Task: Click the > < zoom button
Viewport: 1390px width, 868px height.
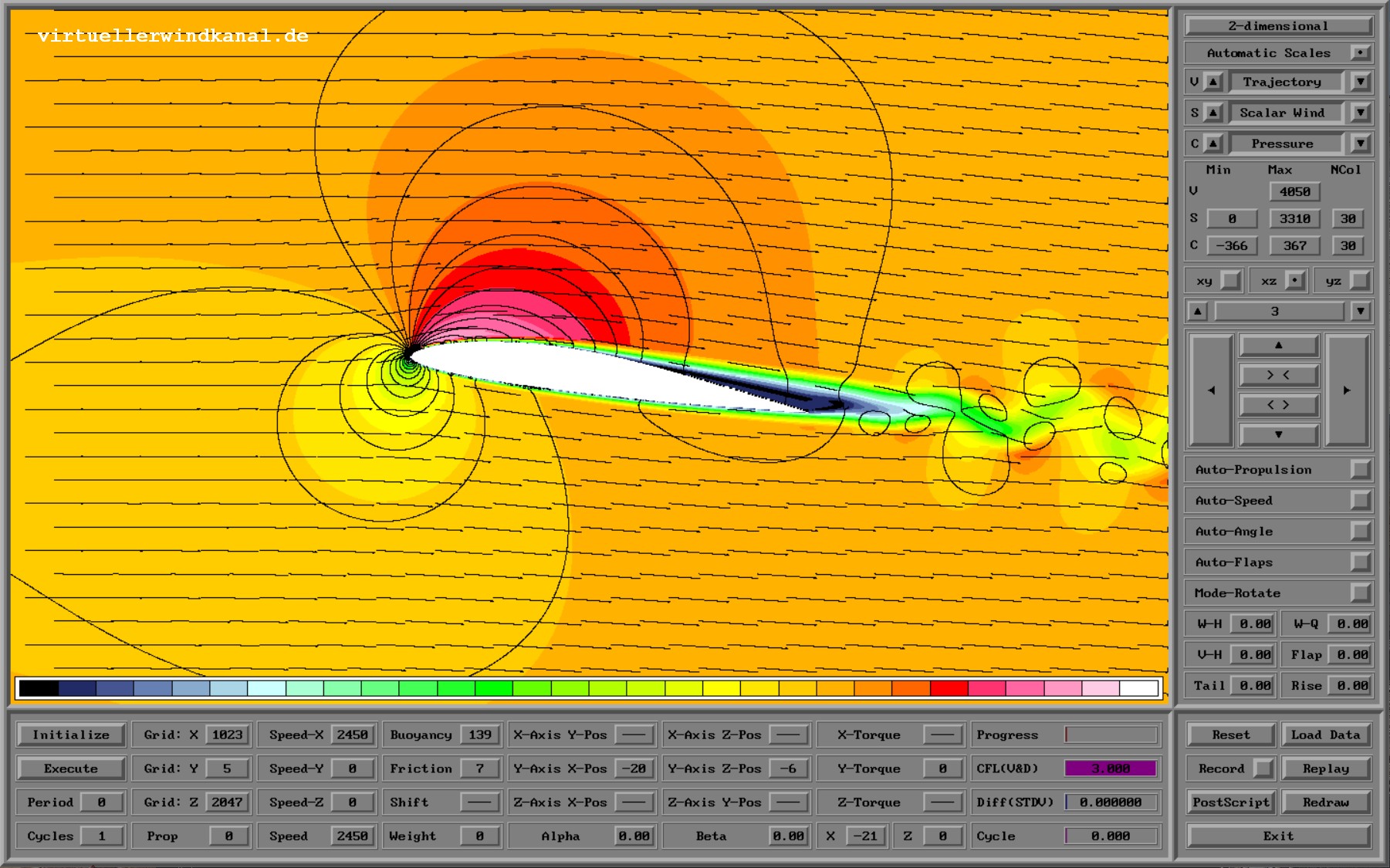Action: (1279, 375)
